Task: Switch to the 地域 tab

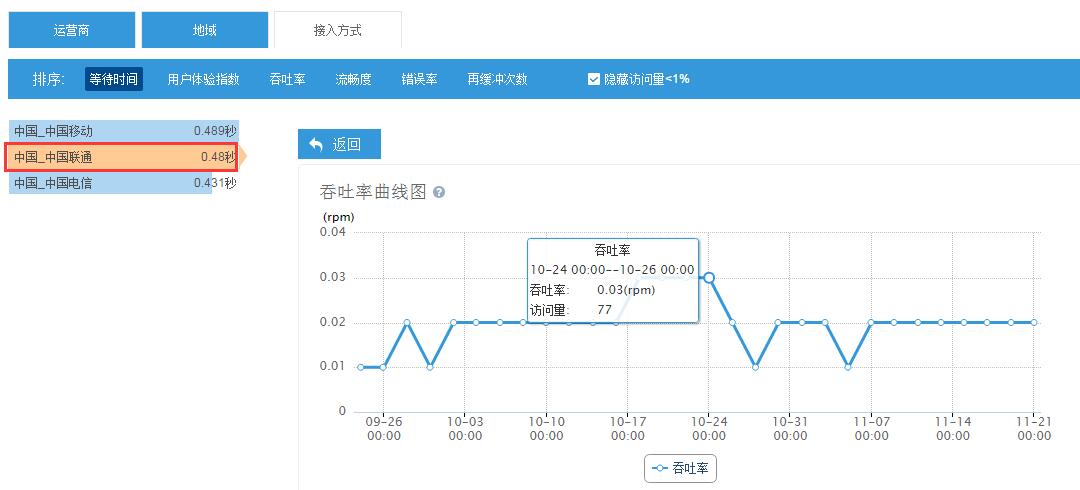Action: (x=205, y=30)
